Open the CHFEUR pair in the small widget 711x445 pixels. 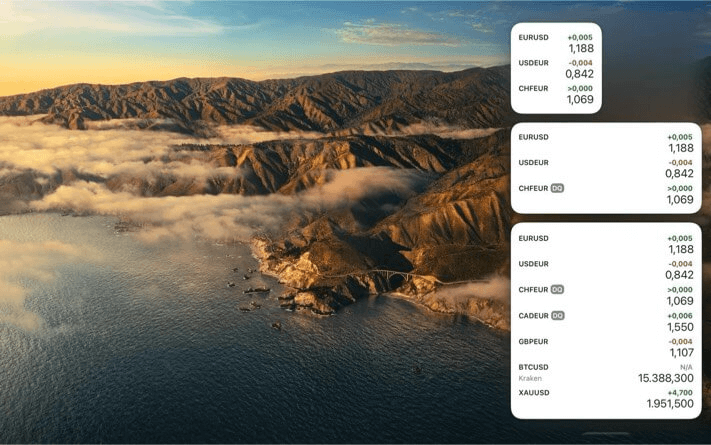533,88
